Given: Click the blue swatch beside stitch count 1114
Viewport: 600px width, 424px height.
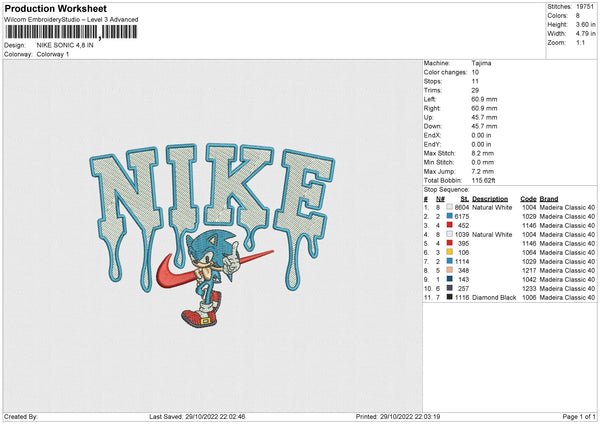Looking at the screenshot, I should tap(449, 261).
